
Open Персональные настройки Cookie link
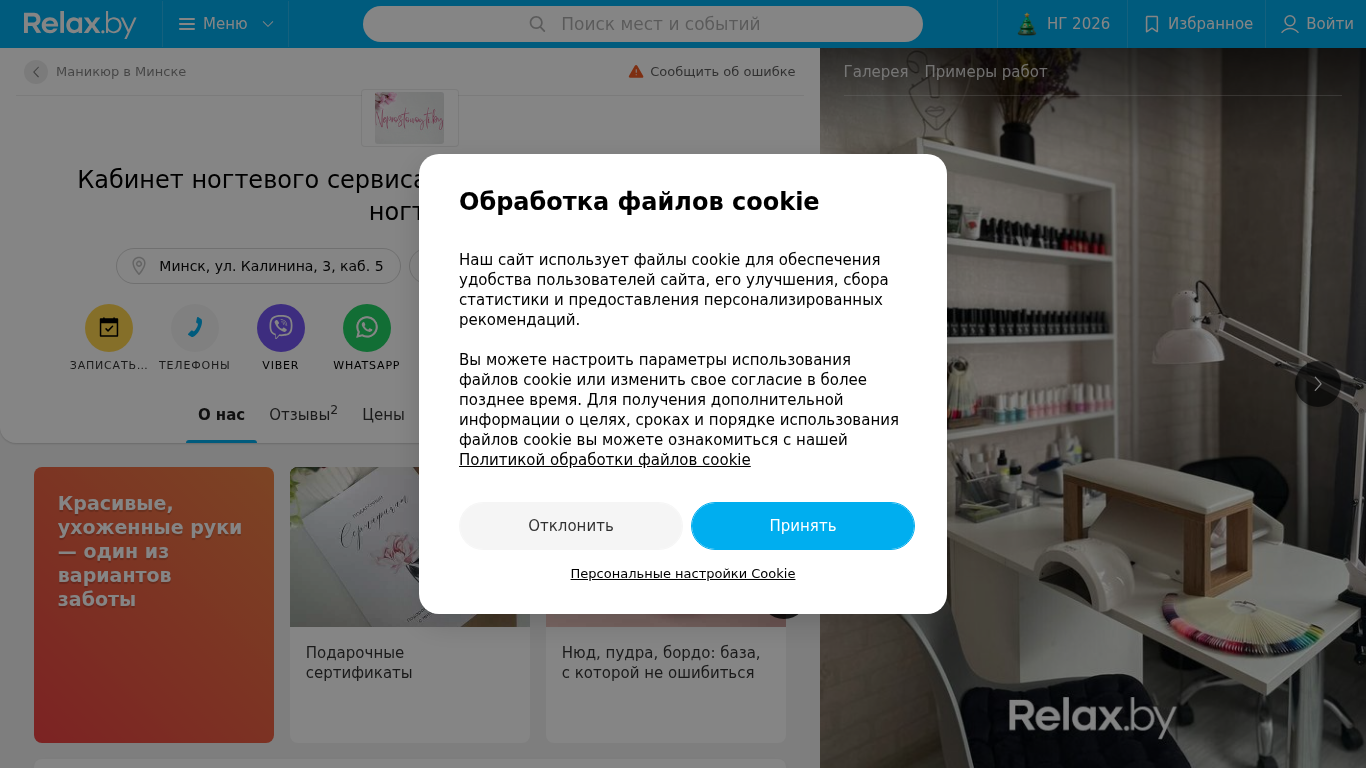click(x=683, y=574)
